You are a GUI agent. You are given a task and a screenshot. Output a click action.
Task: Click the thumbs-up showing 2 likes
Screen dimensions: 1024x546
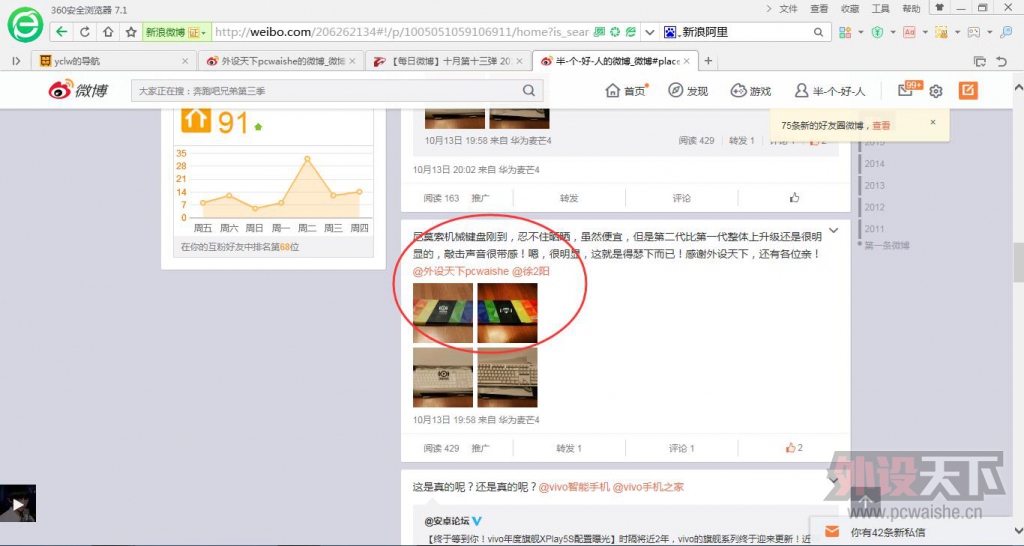[x=794, y=447]
